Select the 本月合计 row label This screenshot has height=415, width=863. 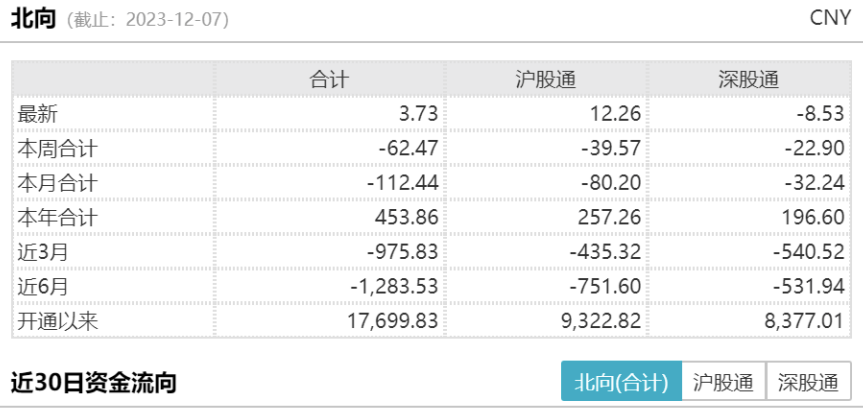pos(57,183)
